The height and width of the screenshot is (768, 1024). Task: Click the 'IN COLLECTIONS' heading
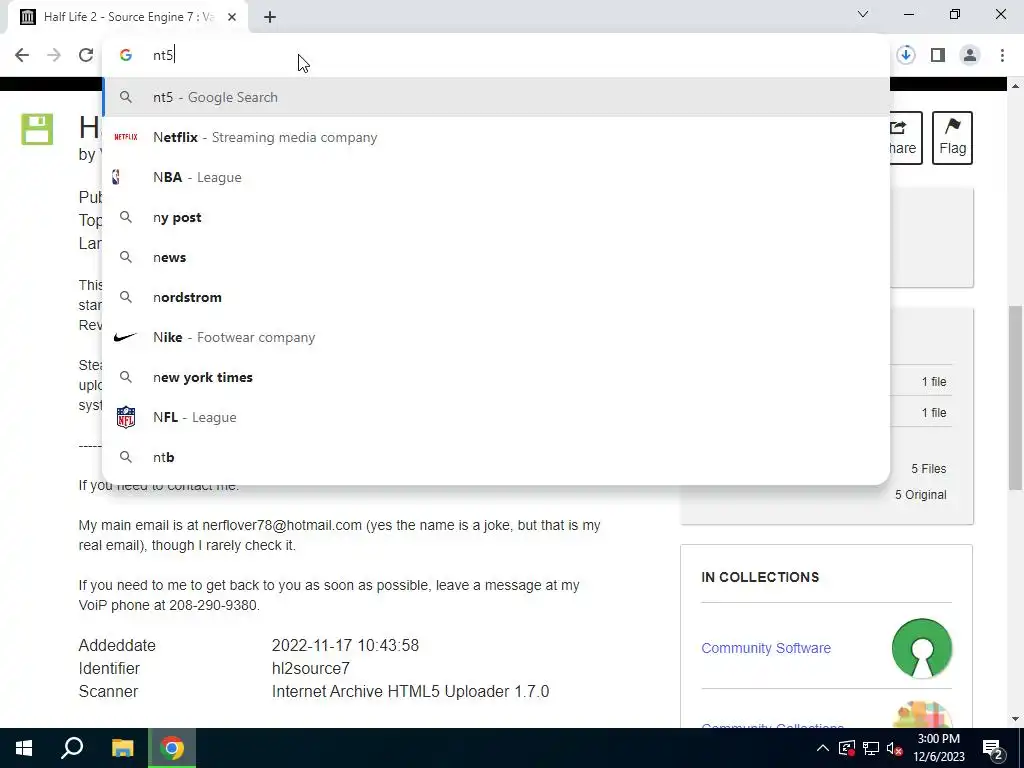[x=760, y=577]
